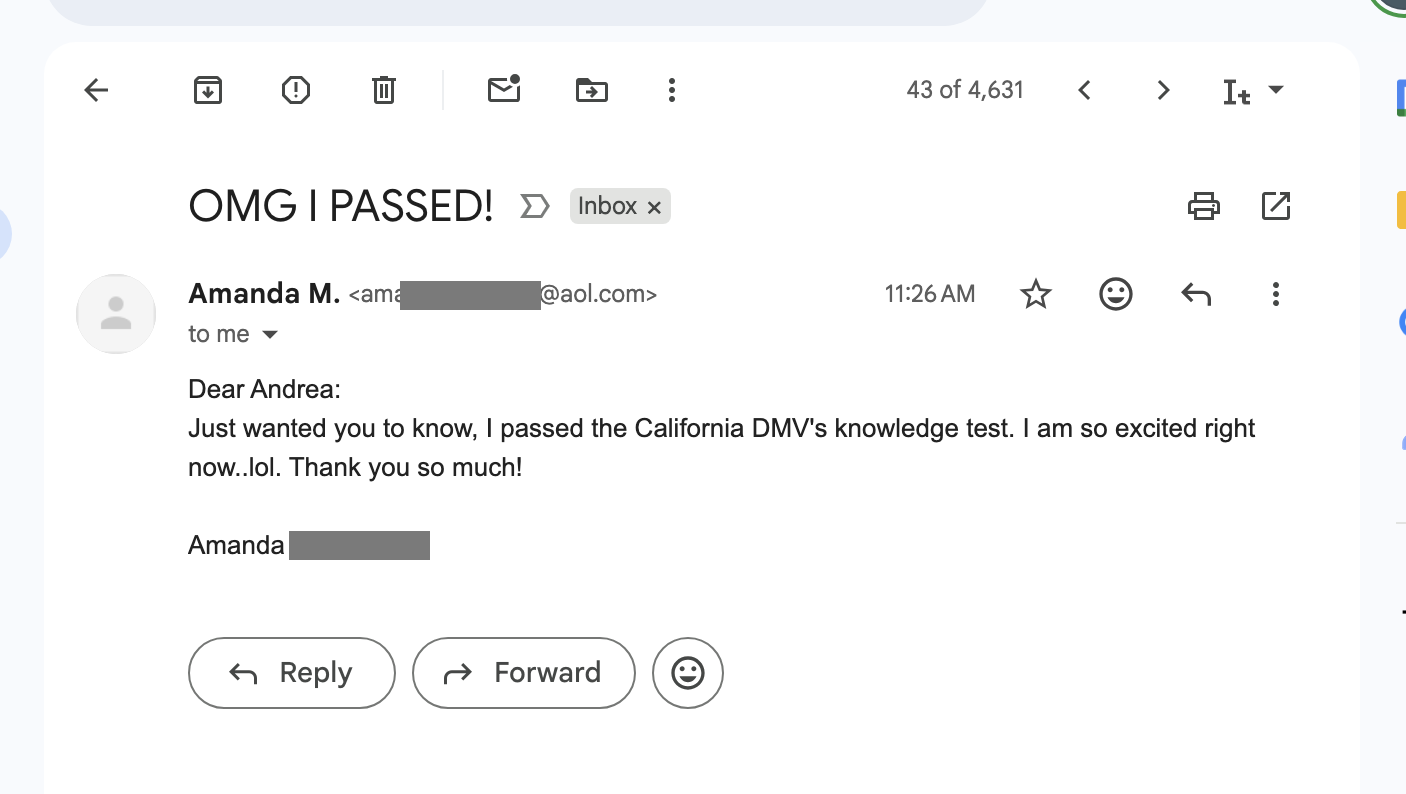The width and height of the screenshot is (1406, 794).
Task: Move the email to another folder
Action: (x=591, y=90)
